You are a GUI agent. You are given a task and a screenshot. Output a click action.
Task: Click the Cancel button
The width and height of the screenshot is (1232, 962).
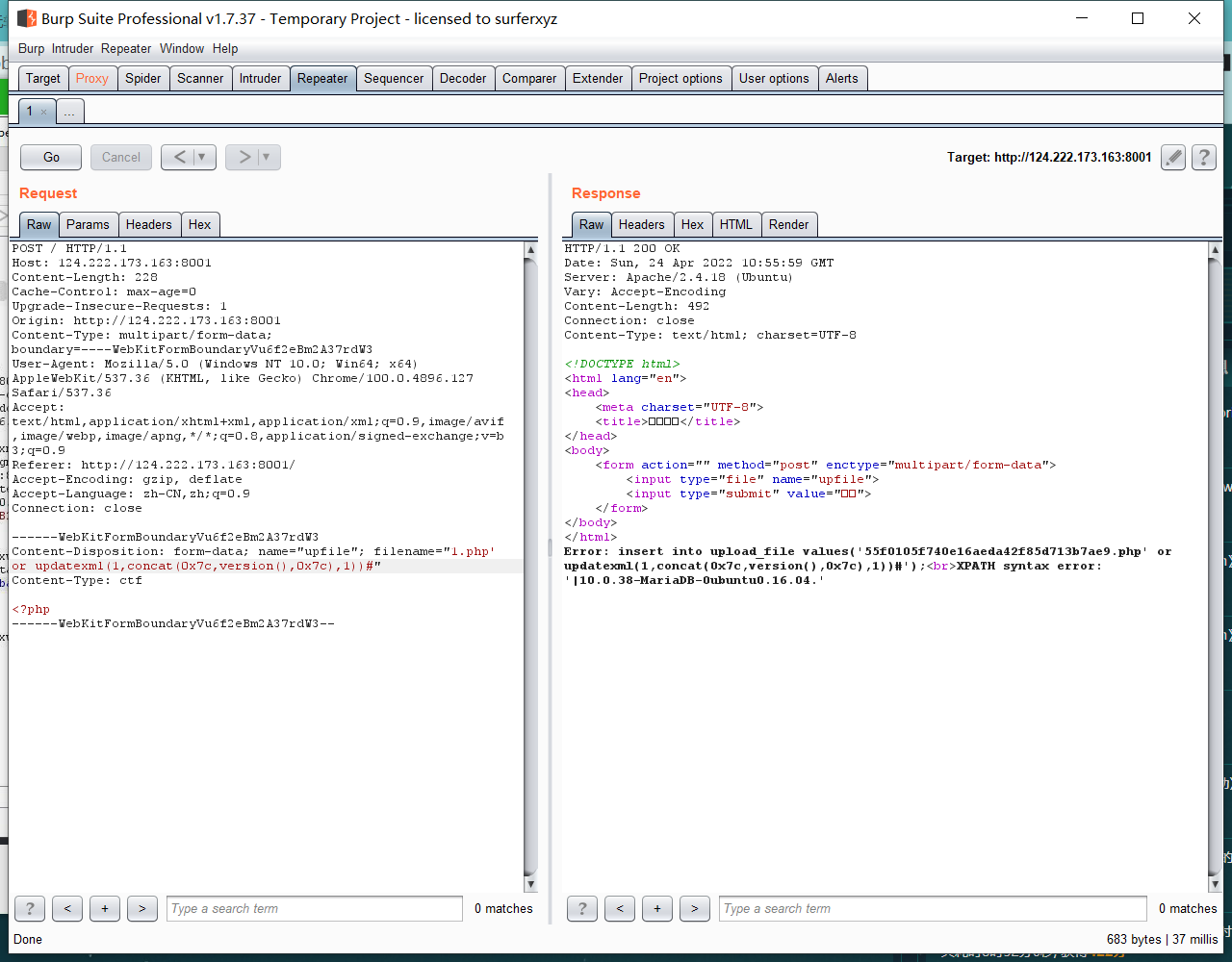coord(121,157)
